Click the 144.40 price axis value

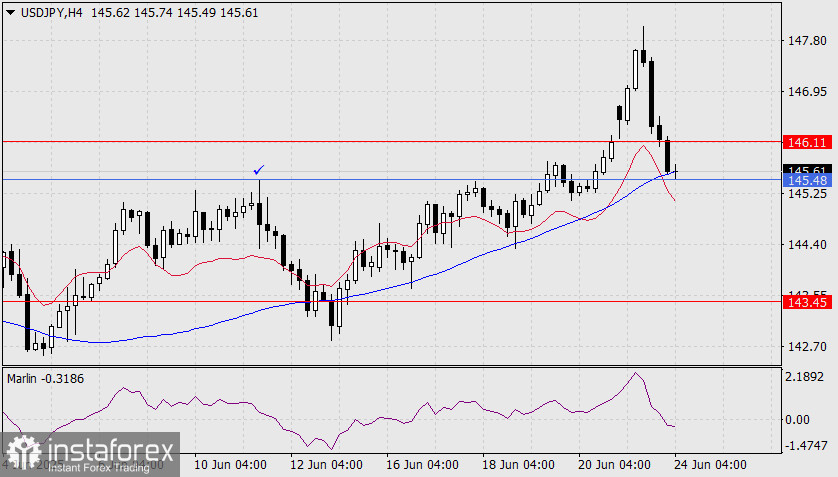tap(807, 245)
